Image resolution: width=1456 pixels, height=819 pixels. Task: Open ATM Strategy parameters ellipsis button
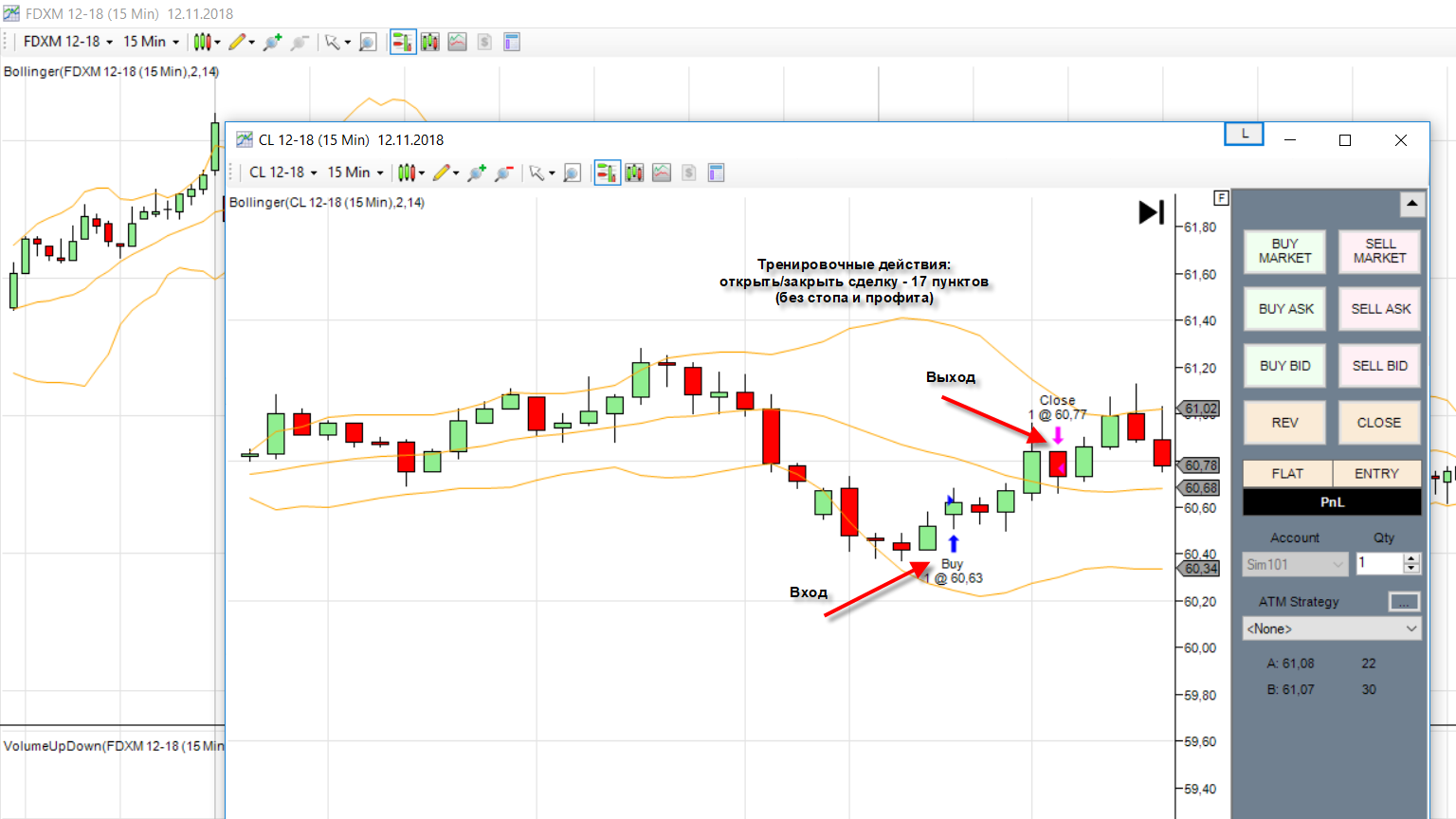pos(1404,602)
